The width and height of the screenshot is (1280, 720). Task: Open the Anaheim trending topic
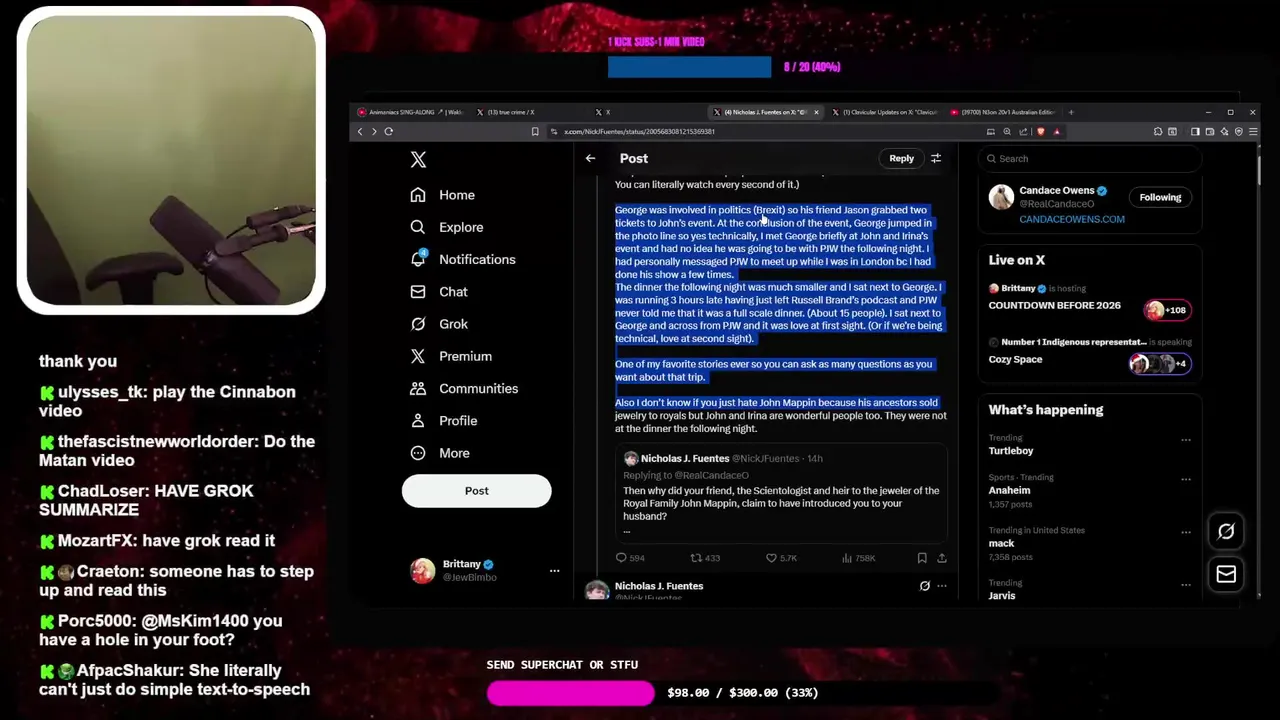pos(1009,490)
